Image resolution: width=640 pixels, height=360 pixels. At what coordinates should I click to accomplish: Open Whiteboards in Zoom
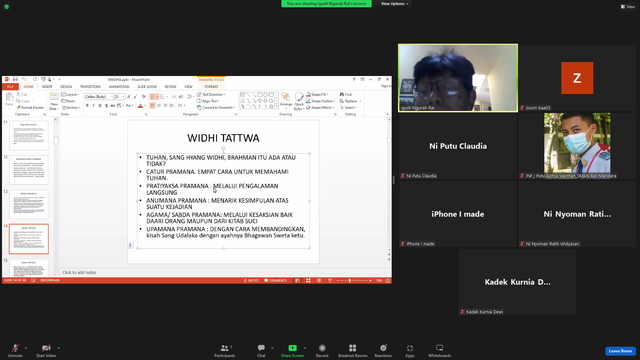tap(440, 351)
